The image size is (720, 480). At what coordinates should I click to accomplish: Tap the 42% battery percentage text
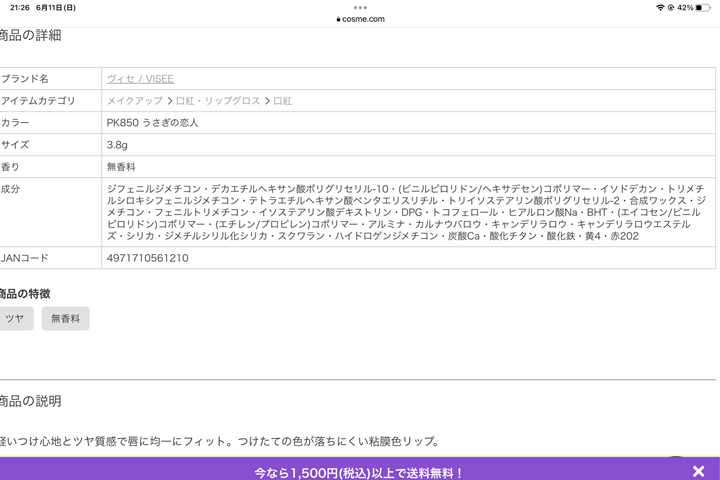(x=685, y=8)
